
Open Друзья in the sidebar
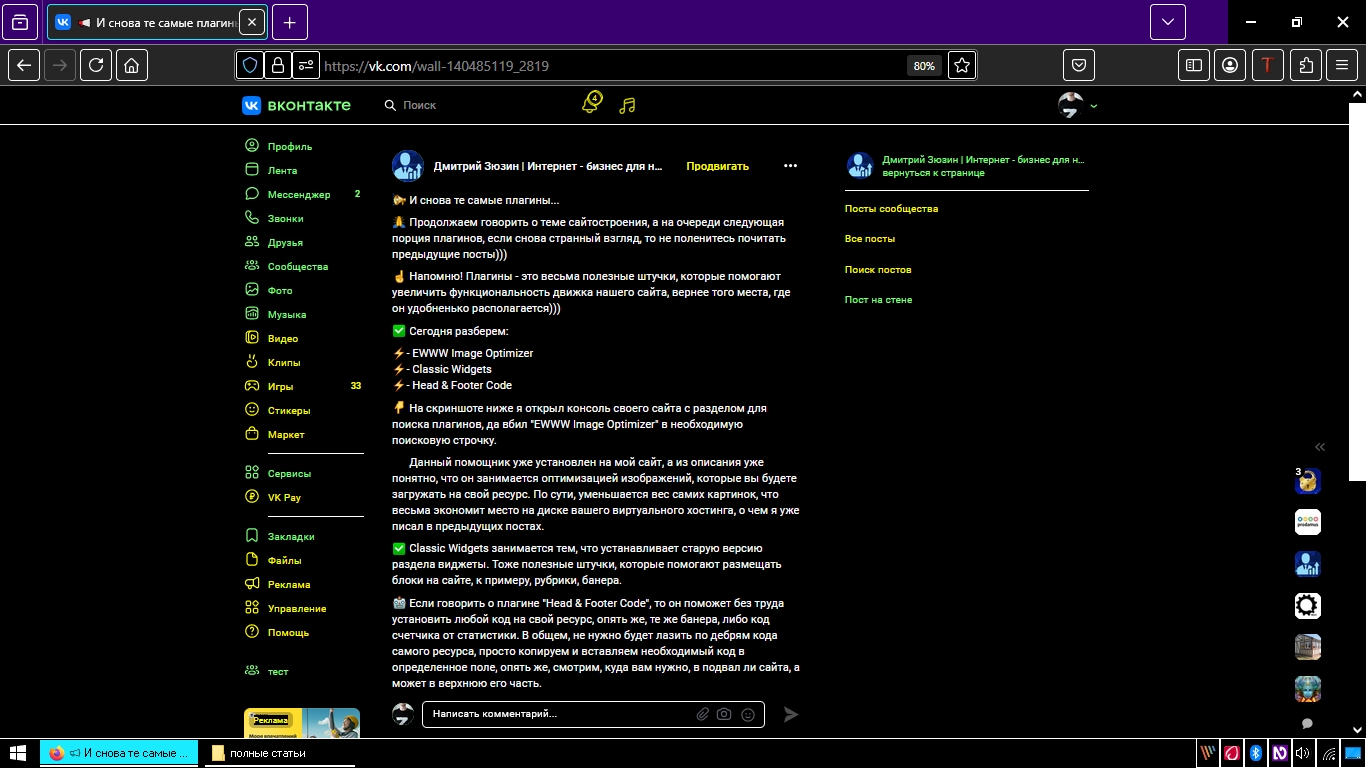click(x=285, y=242)
